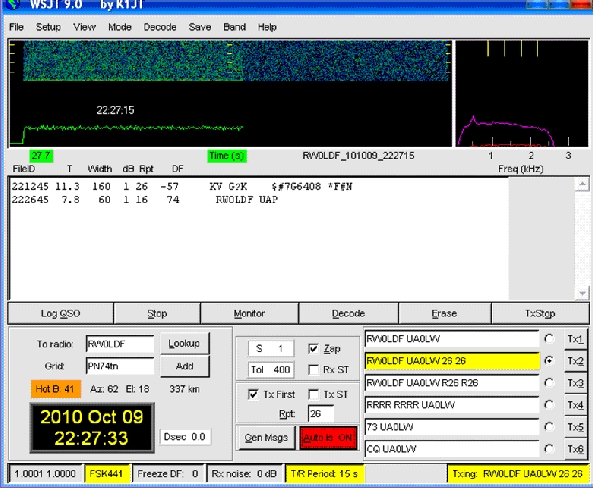Click the Tx5 transmit button
Screen dimensions: 594x489
575,427
